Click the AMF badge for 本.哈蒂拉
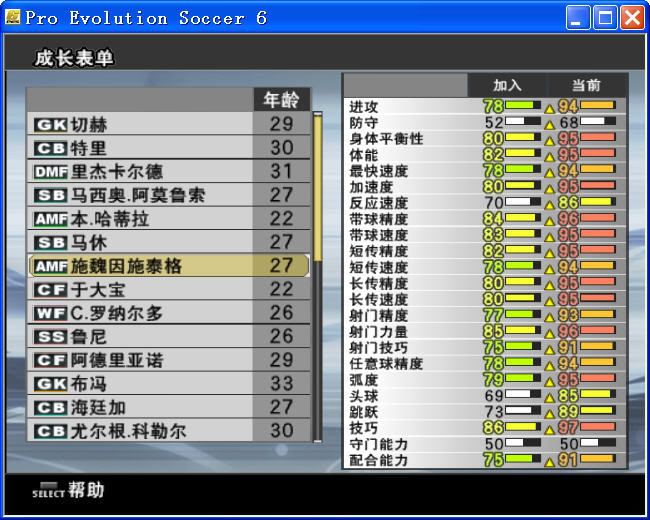 point(50,219)
